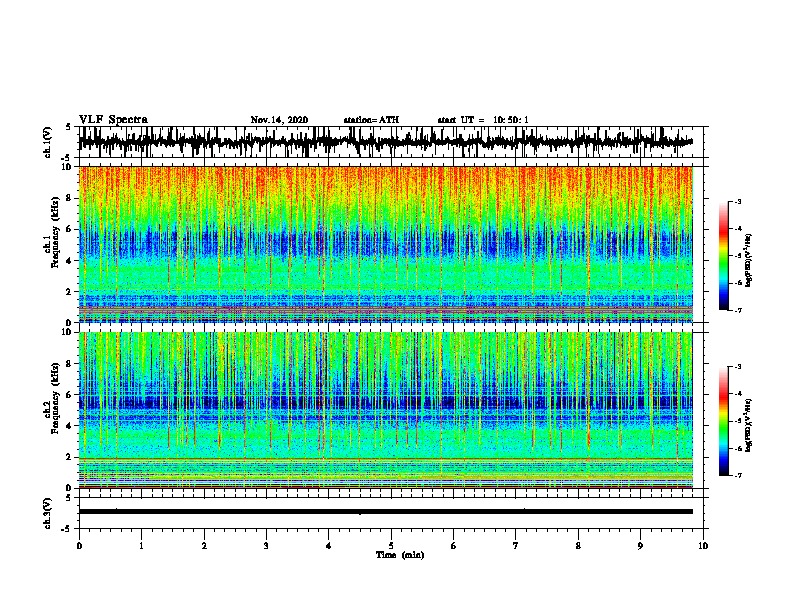The image size is (792, 612).
Task: Click the ch.1 voltage waveform trace
Action: [385, 142]
